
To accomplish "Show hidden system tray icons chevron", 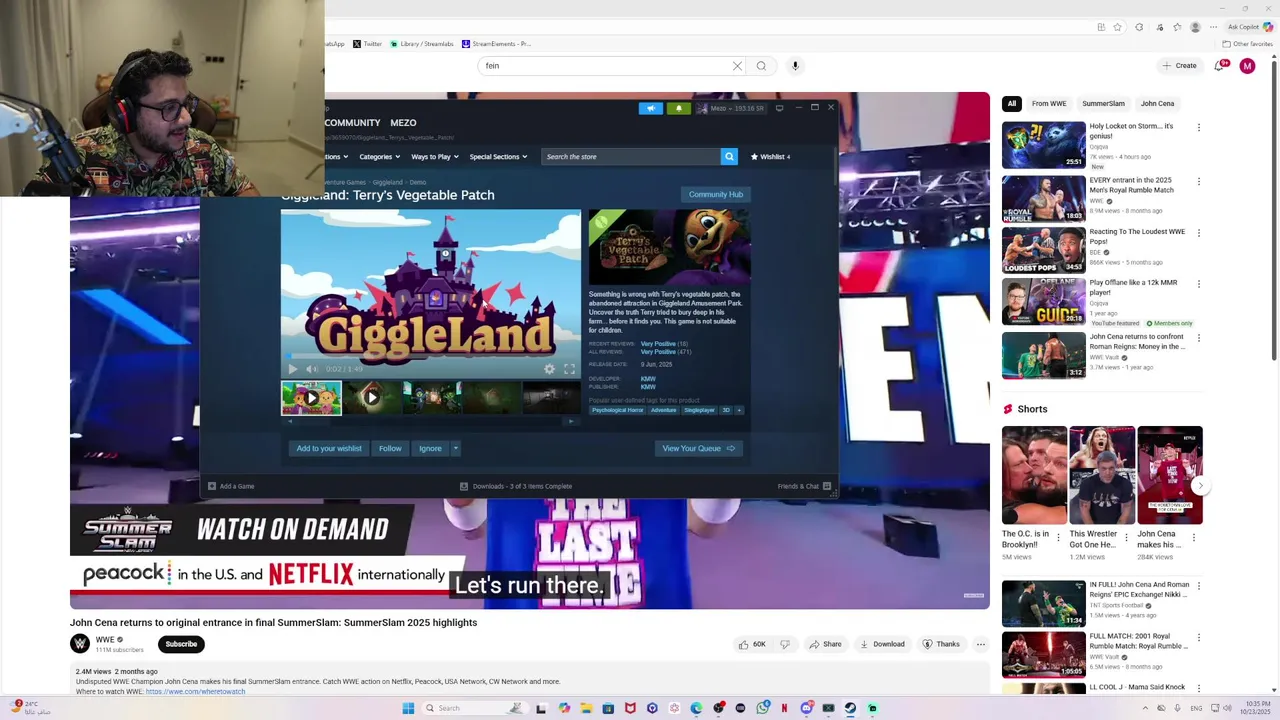I will [x=1144, y=708].
